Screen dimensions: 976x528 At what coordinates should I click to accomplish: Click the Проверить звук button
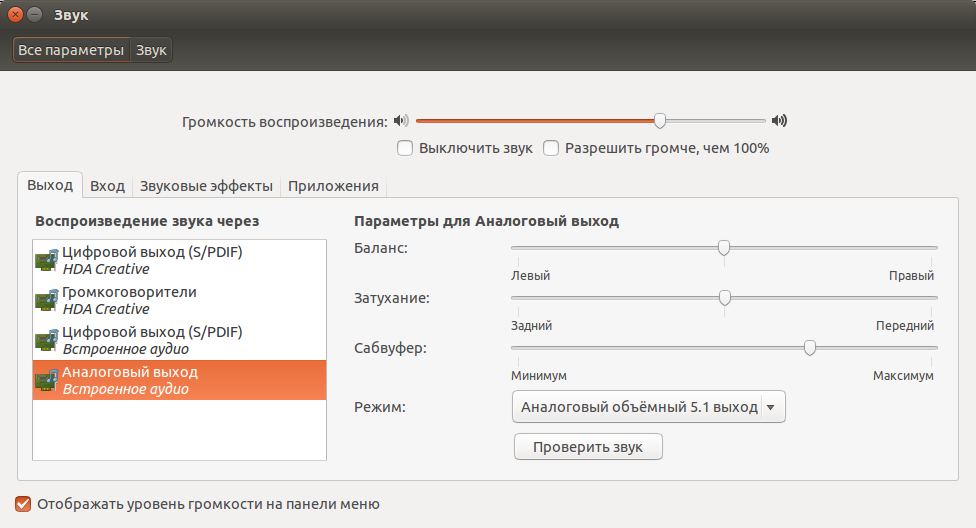coord(588,446)
